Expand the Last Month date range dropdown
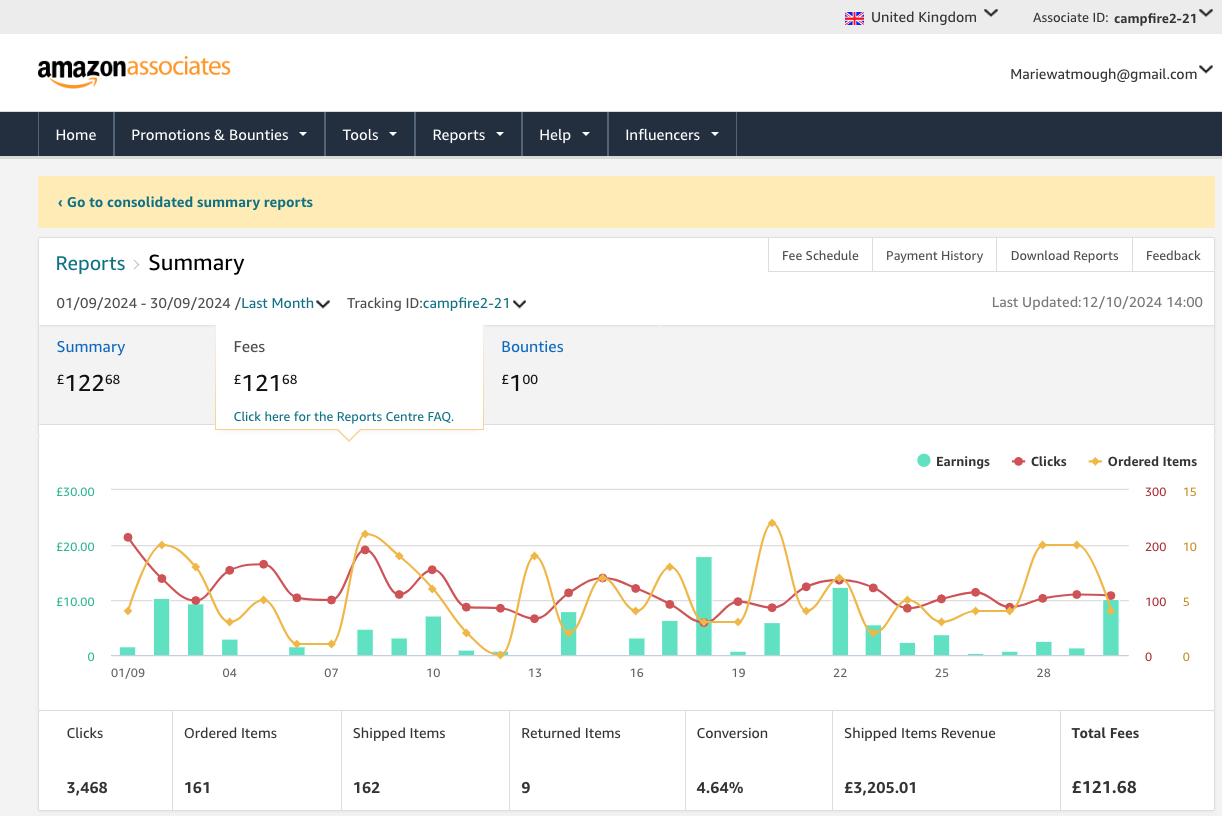Image resolution: width=1222 pixels, height=816 pixels. (x=286, y=303)
